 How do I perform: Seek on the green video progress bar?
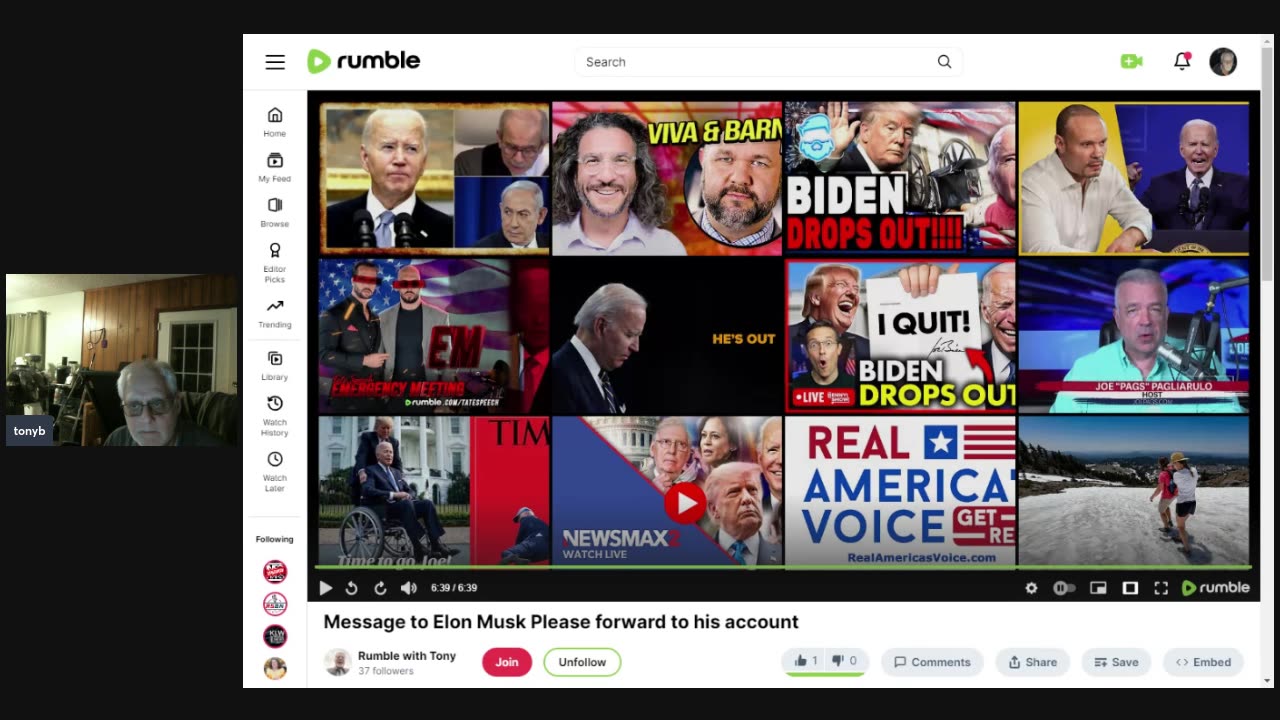tap(784, 568)
